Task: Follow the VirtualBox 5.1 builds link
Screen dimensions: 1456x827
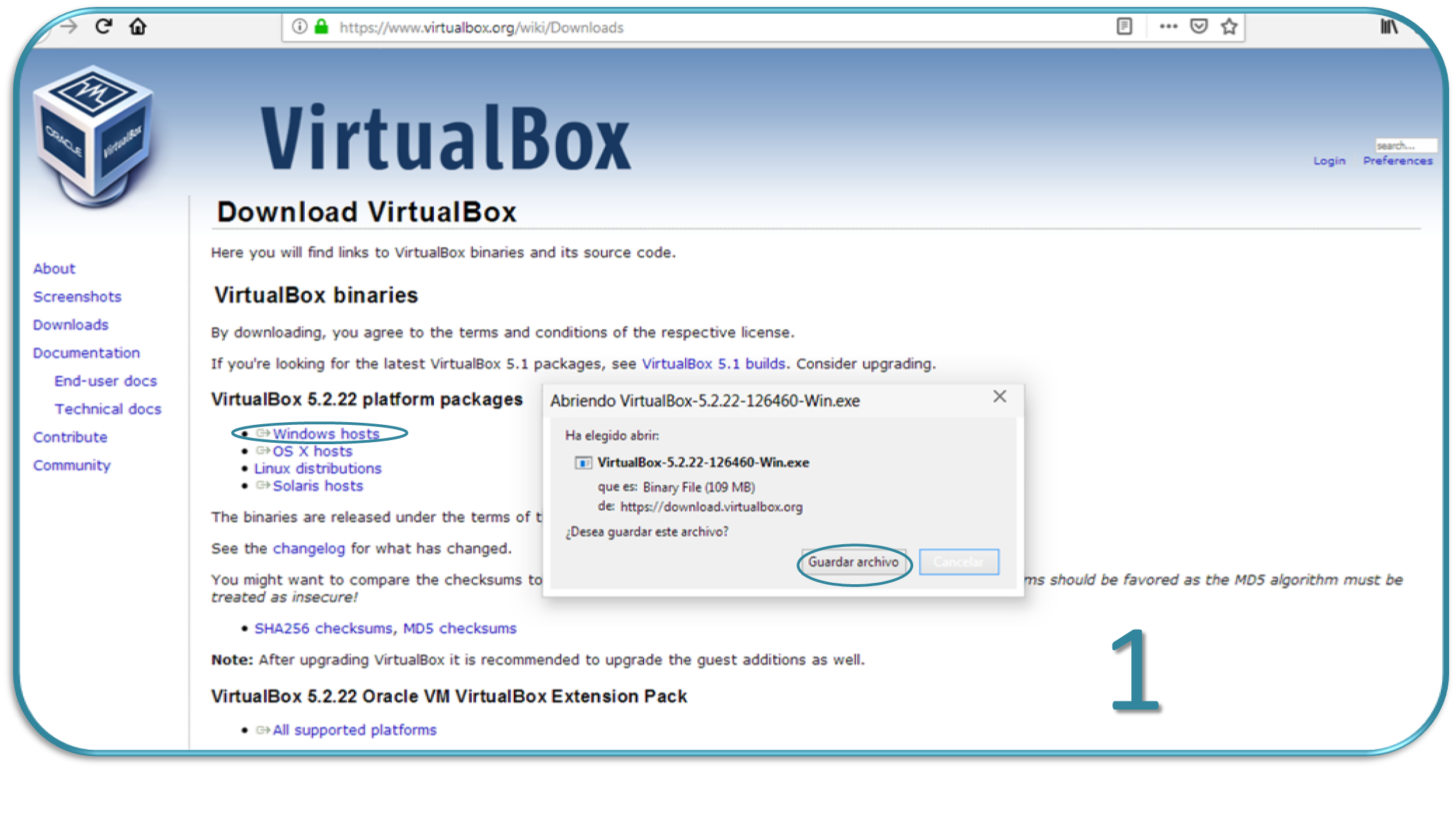Action: click(x=713, y=363)
